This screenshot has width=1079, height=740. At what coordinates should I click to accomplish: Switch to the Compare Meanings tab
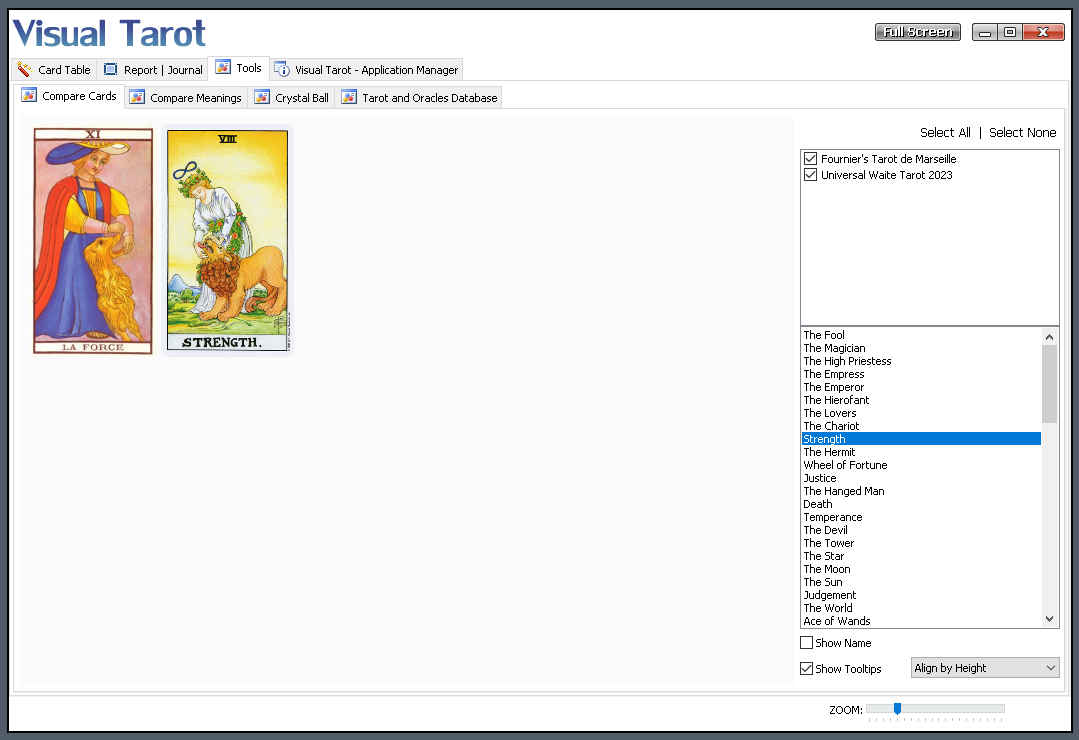[x=186, y=98]
